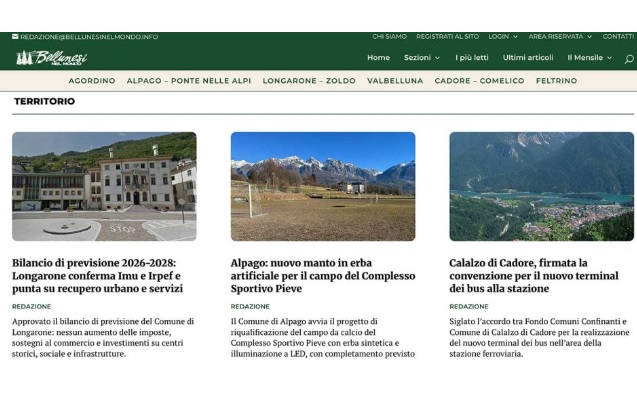The height and width of the screenshot is (415, 637).
Task: Expand the Il Mensile dropdown
Action: tap(589, 58)
